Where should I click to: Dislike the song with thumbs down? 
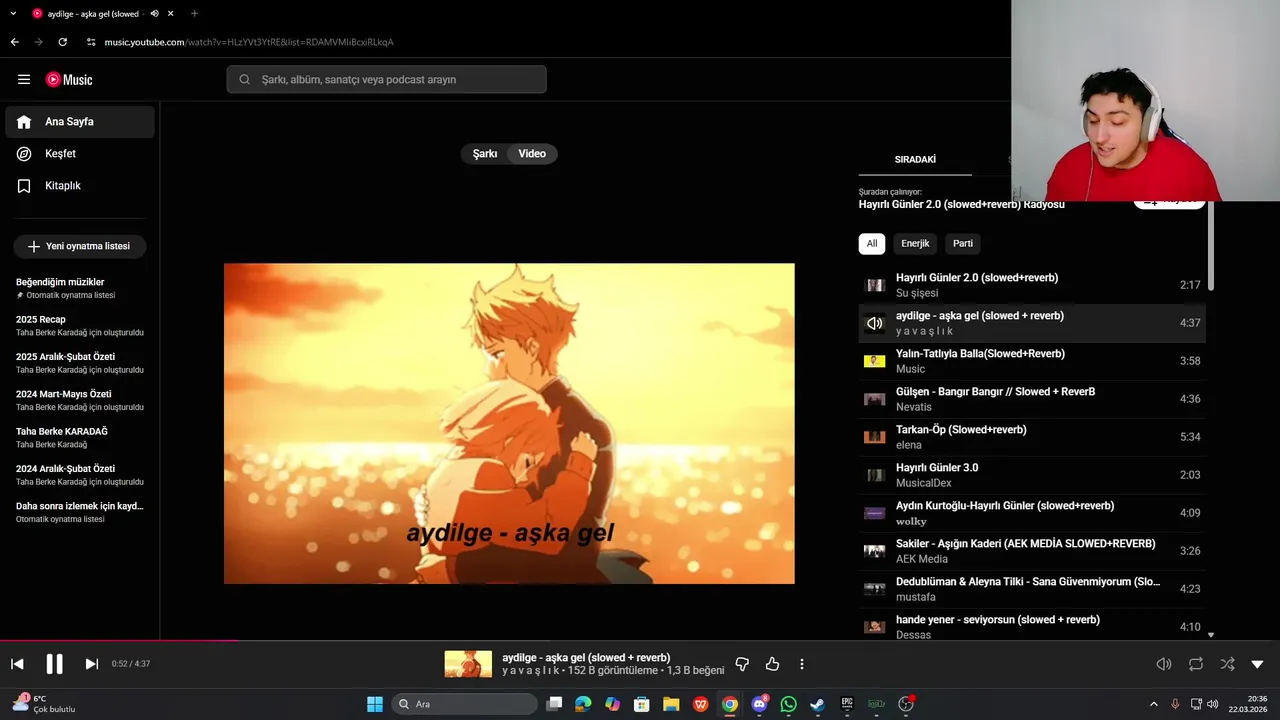click(742, 664)
